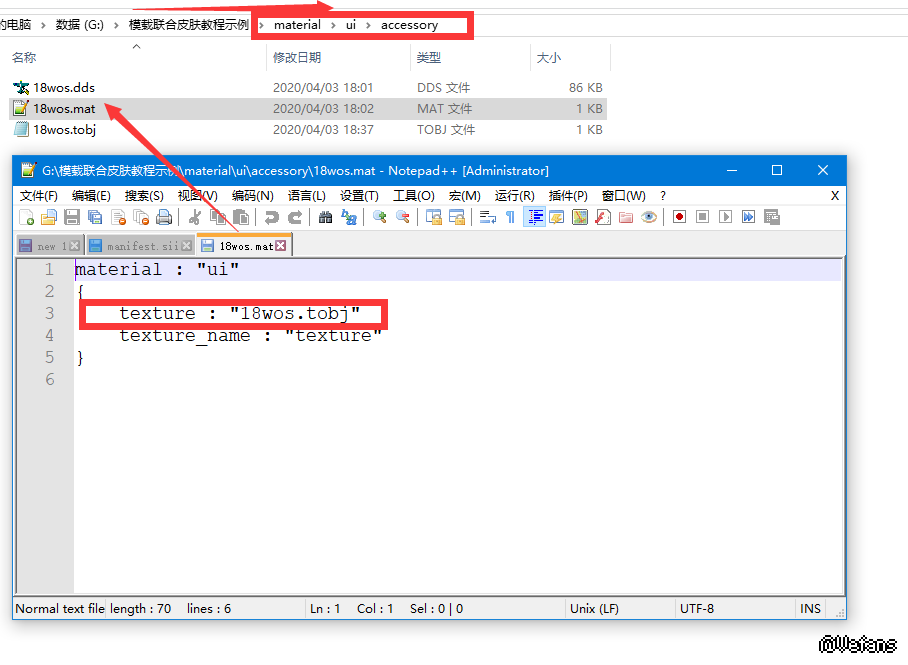Open the 搜索(S) menu
Screen dimensions: 908x665
click(x=144, y=196)
